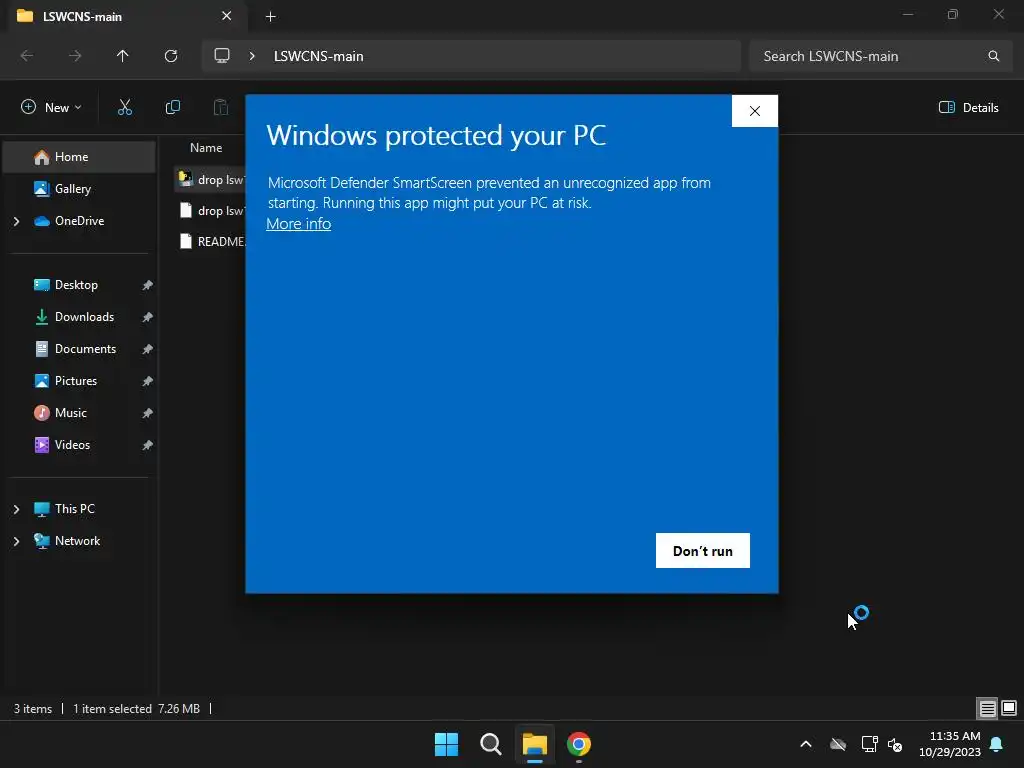Click the This PC monitor icon in address bar
The width and height of the screenshot is (1024, 768).
(x=222, y=56)
